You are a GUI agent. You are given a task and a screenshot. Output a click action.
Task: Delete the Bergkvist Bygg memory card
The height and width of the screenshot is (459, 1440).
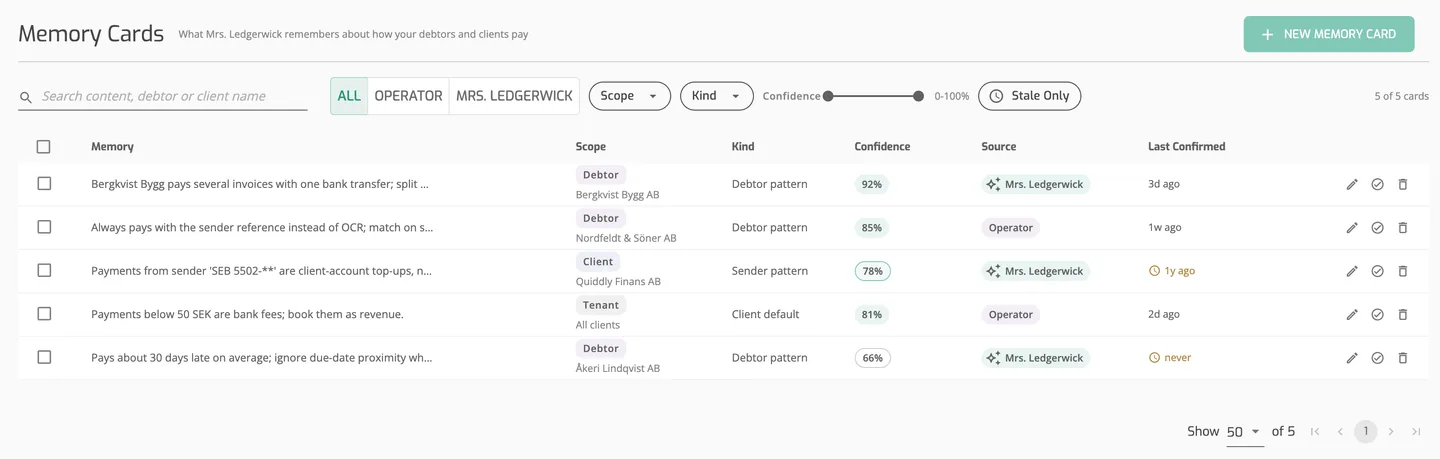point(1403,184)
